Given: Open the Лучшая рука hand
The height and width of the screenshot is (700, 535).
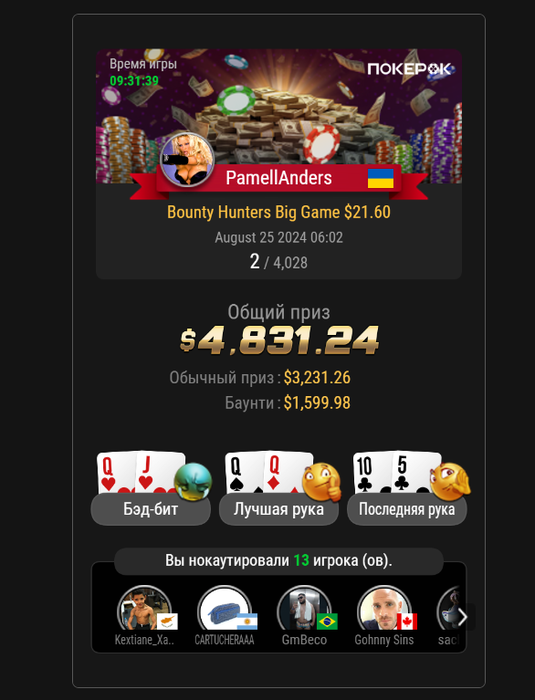Looking at the screenshot, I should click(279, 509).
